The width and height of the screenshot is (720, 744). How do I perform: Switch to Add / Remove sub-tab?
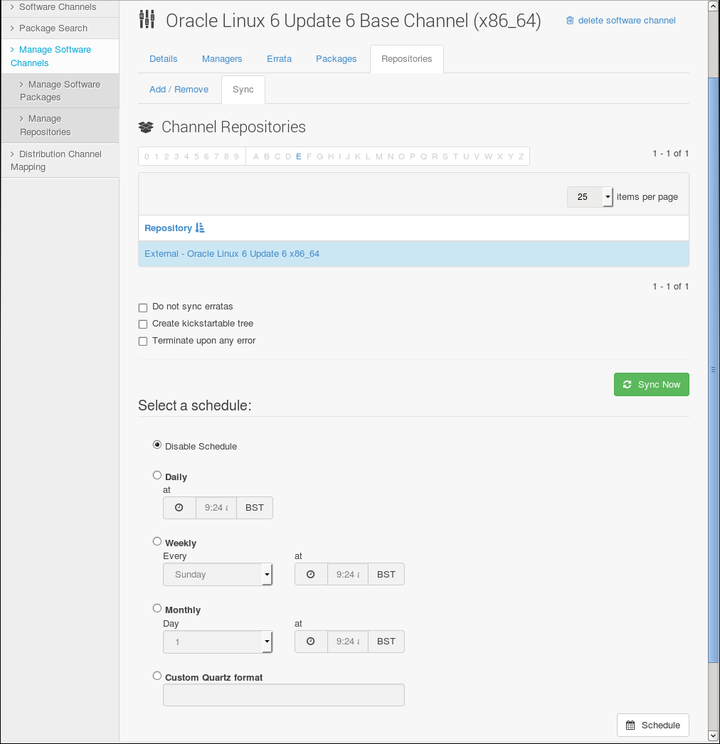pos(179,89)
